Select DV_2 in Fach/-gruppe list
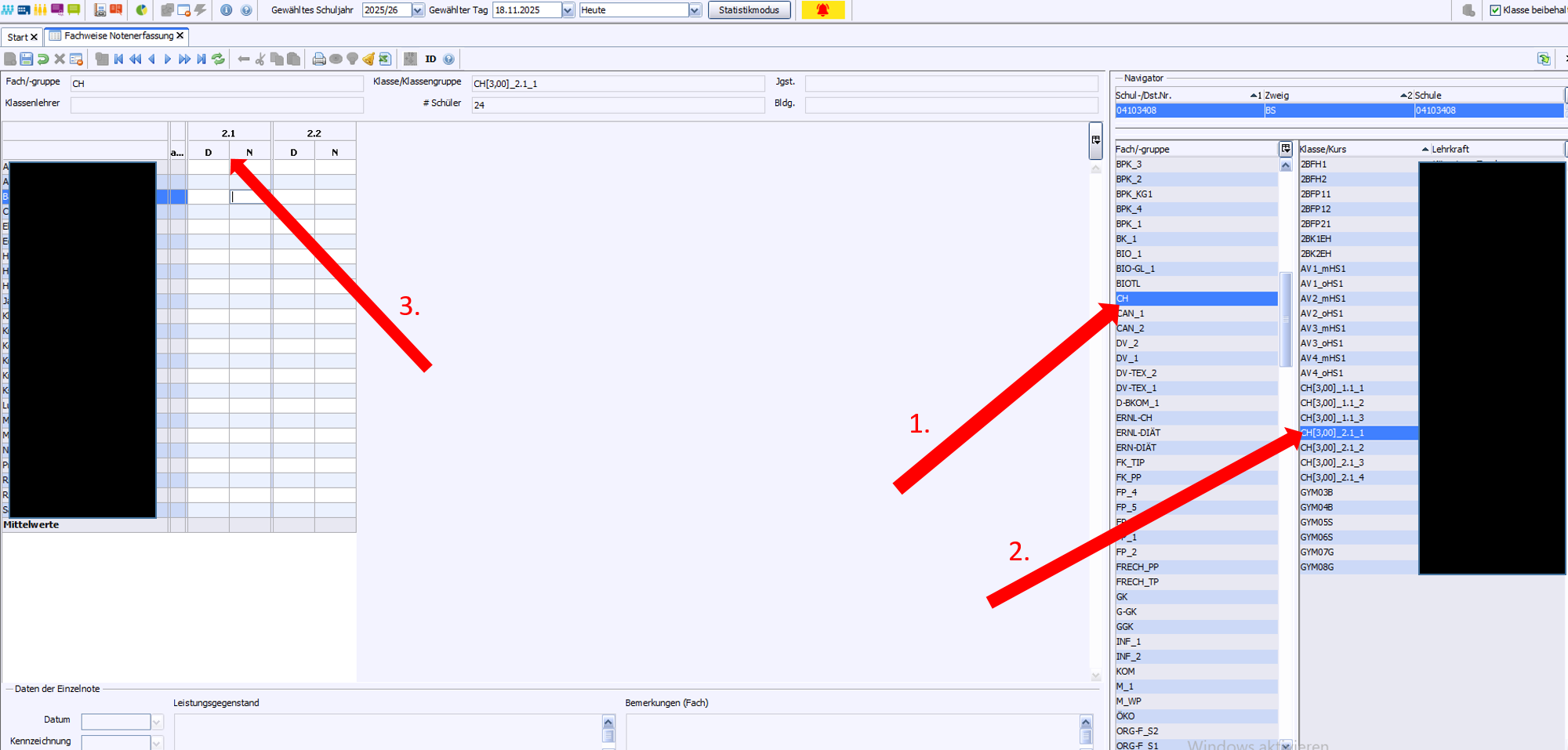This screenshot has height=750, width=1568. (x=1127, y=343)
